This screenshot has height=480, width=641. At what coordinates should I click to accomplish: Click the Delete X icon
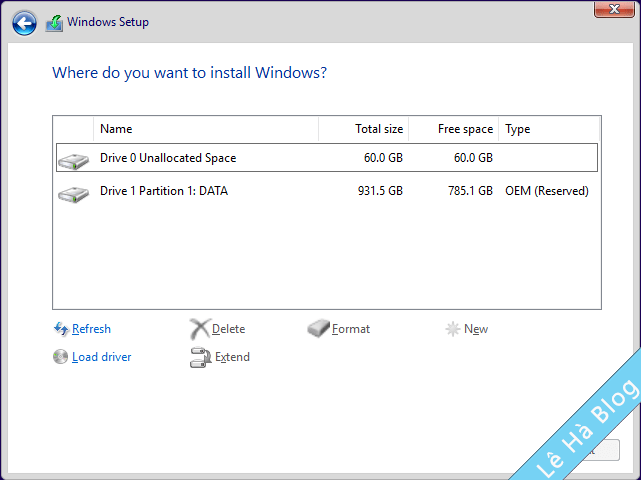(199, 329)
